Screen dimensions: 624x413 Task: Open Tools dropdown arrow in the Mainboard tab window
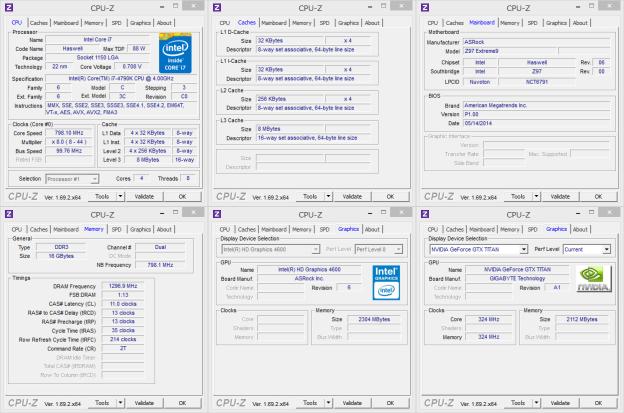point(536,197)
